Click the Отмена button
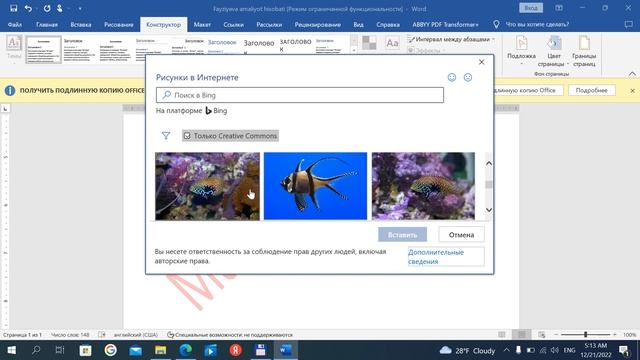The image size is (640, 360). point(461,235)
